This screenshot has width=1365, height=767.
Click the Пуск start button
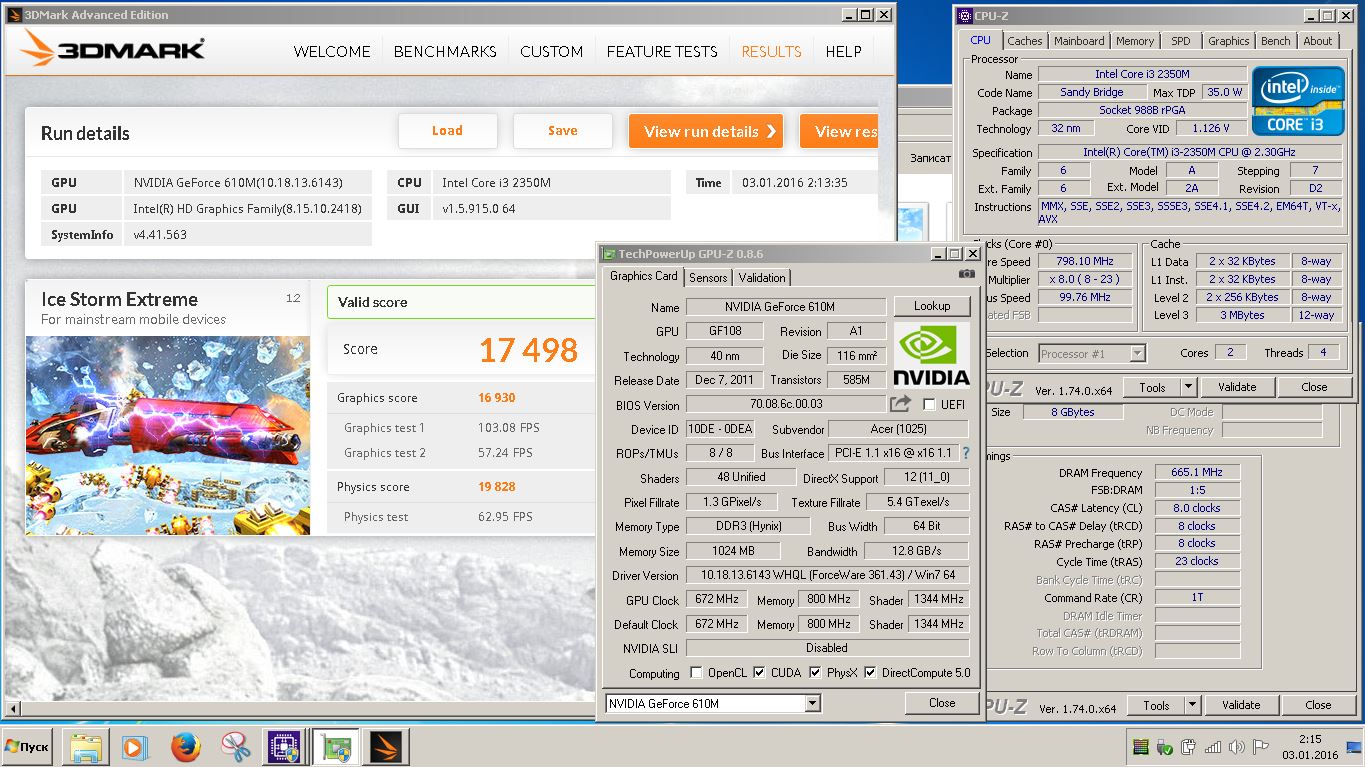click(27, 747)
